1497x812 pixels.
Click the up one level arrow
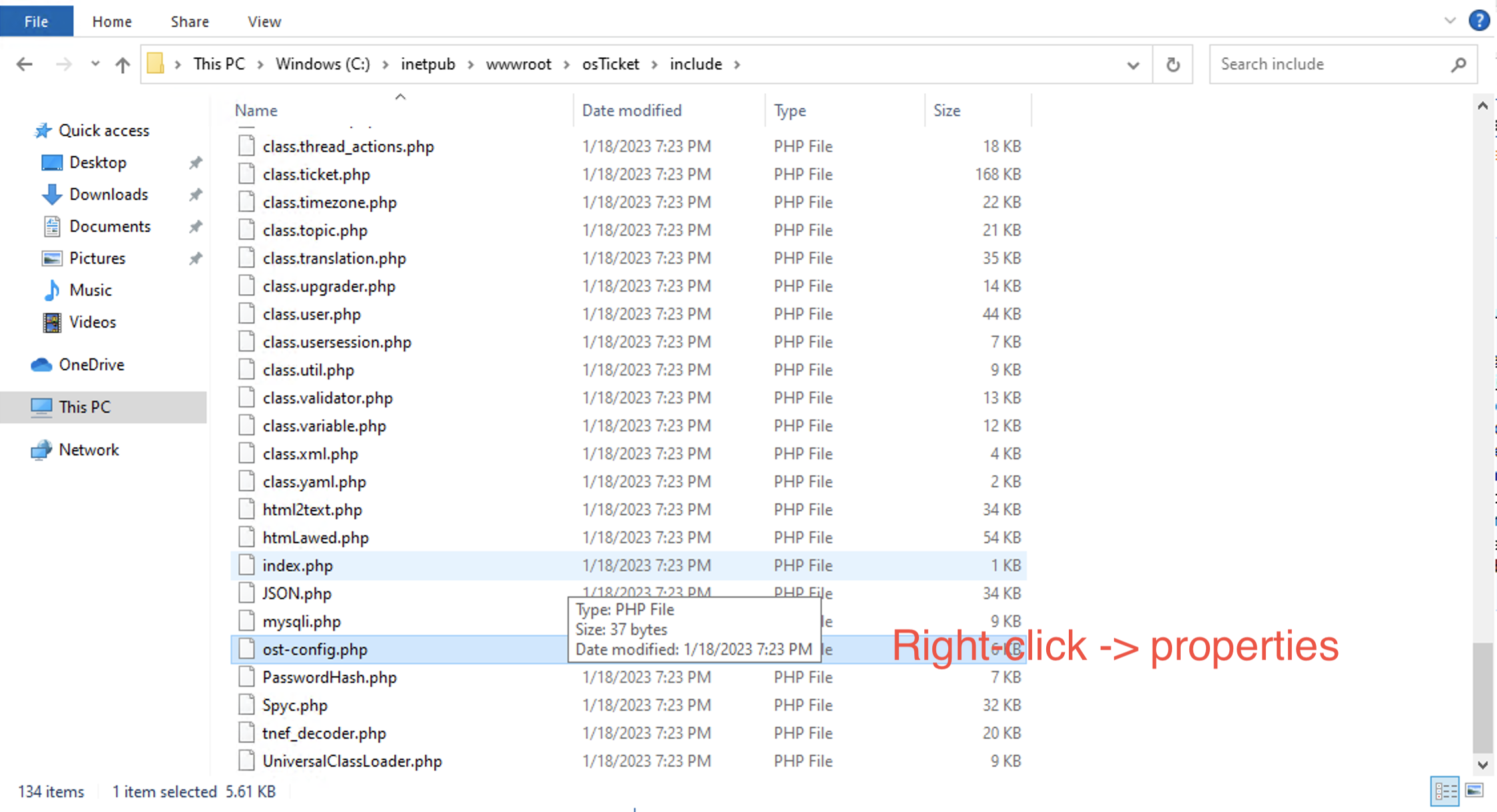[x=123, y=64]
